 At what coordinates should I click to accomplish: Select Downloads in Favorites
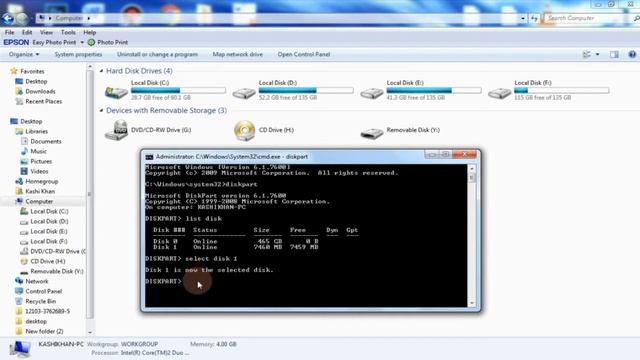40,91
